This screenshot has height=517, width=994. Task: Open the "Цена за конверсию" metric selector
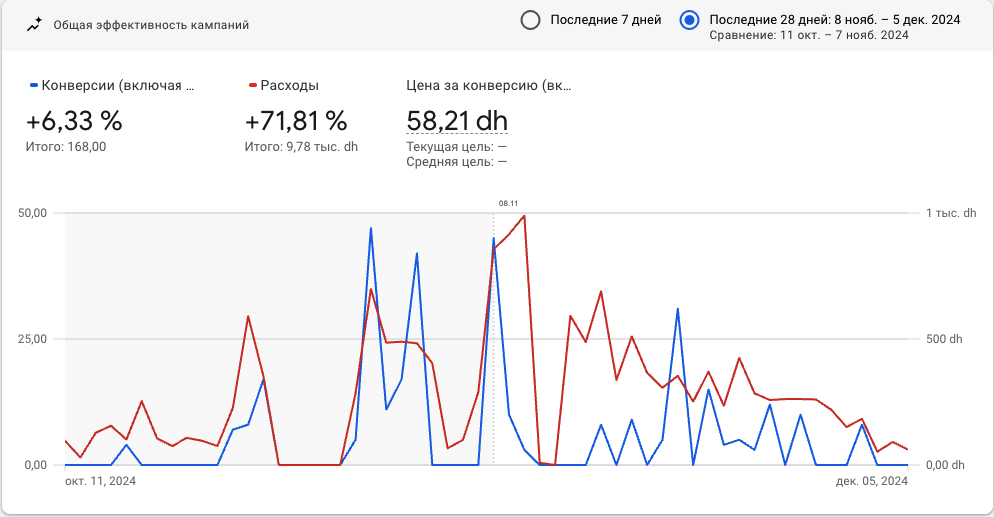489,85
